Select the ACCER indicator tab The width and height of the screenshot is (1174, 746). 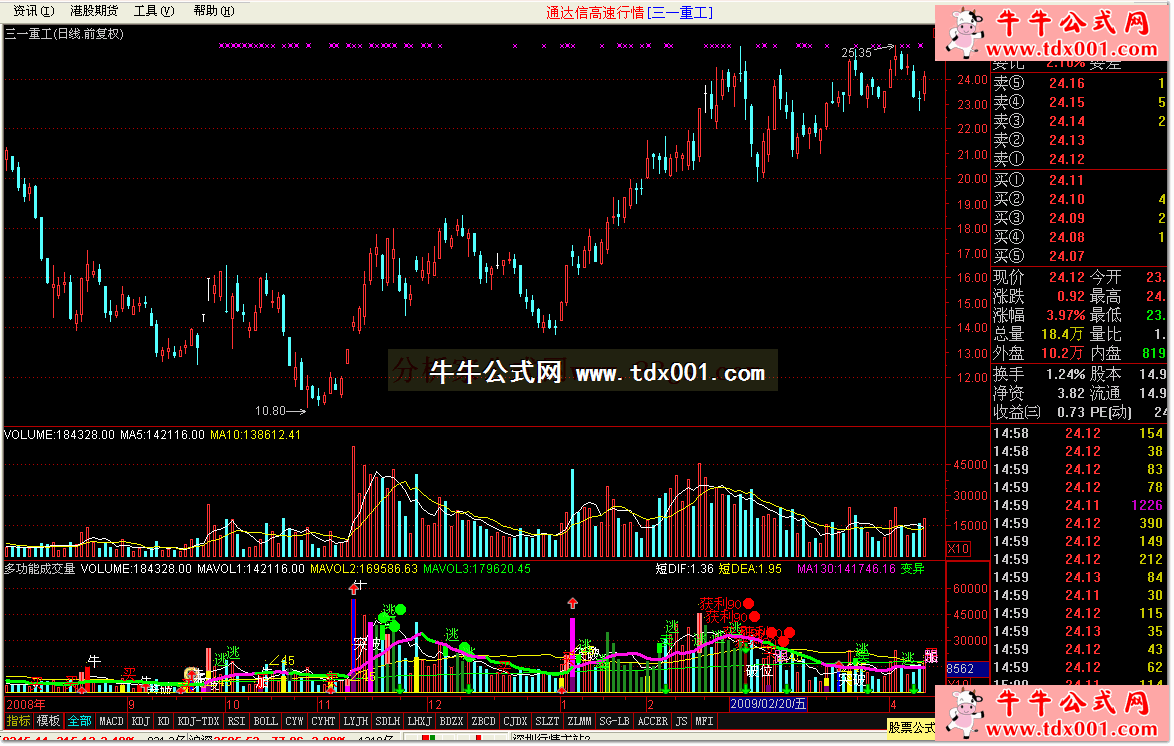[653, 721]
